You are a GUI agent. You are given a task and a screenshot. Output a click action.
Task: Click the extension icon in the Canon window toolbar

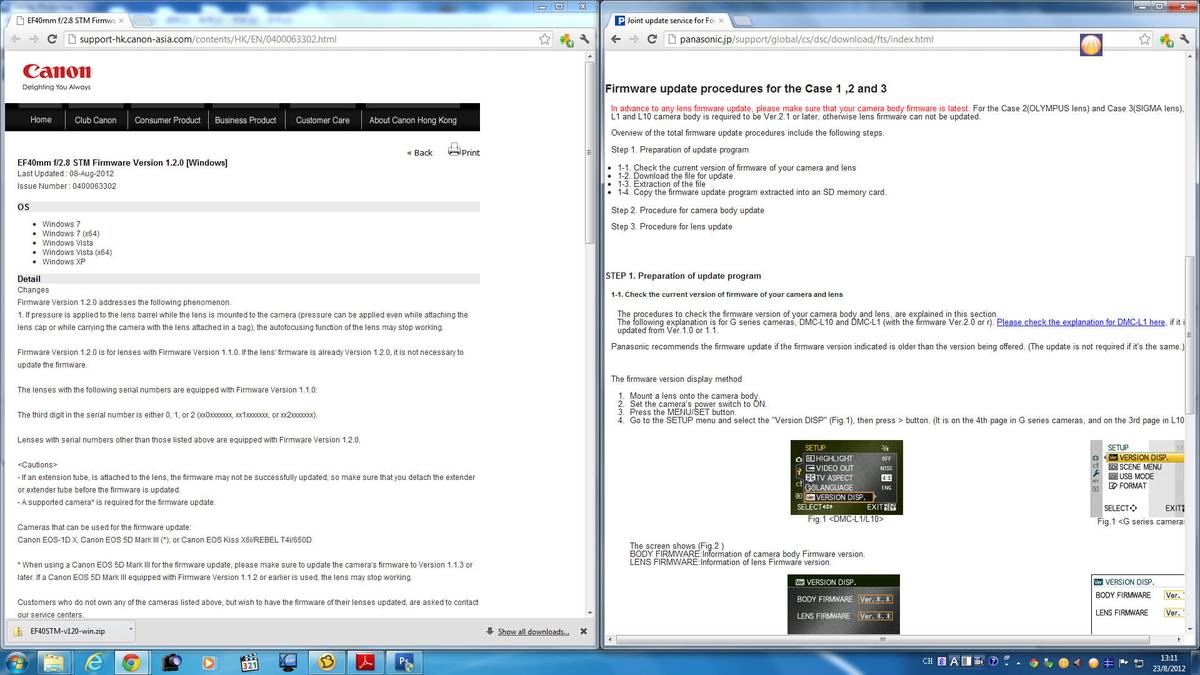click(x=566, y=39)
